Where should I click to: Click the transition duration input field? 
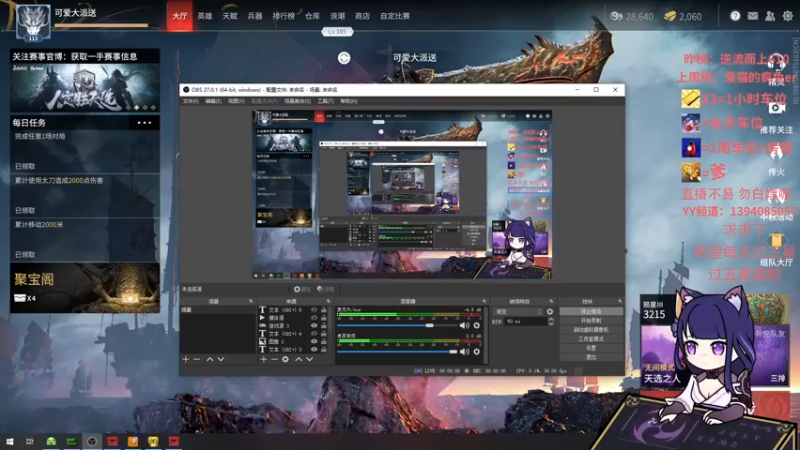pyautogui.click(x=526, y=321)
